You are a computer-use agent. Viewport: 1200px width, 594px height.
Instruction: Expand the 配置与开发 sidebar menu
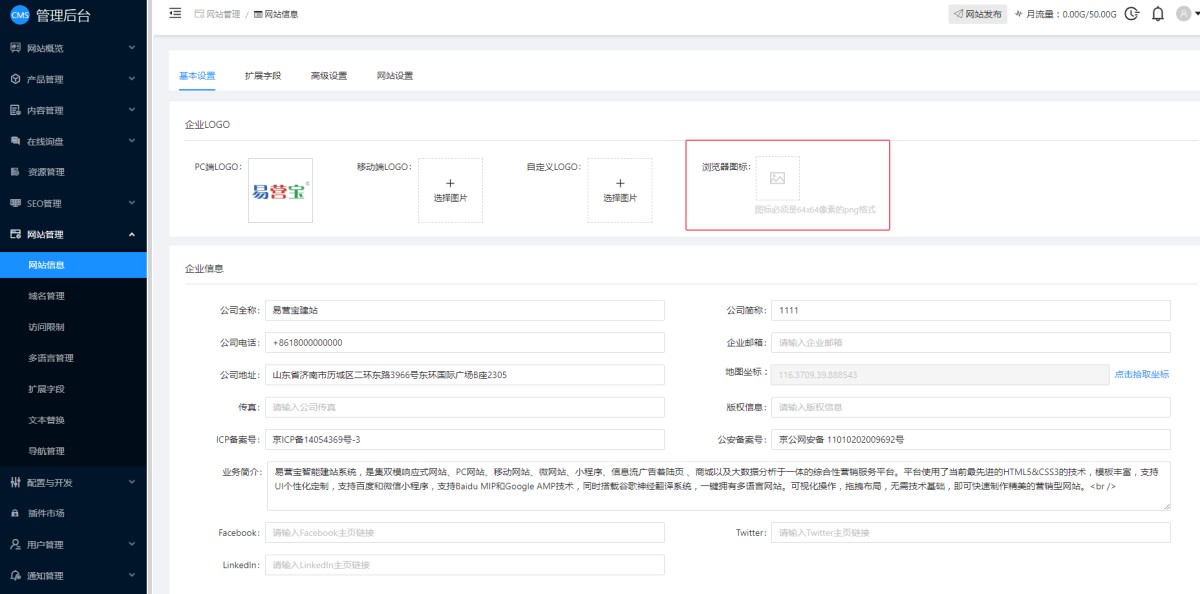pos(73,482)
